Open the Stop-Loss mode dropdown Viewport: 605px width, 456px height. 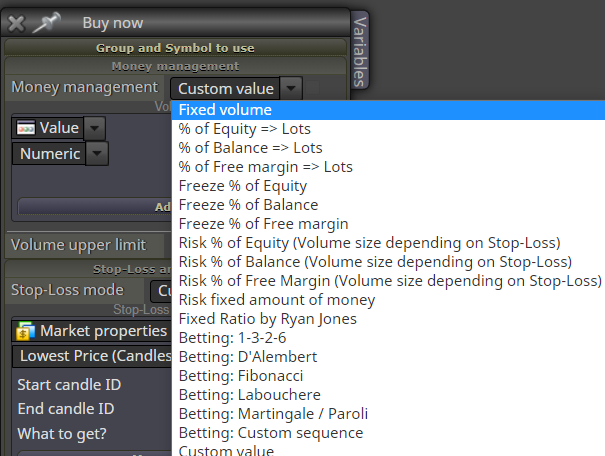pos(161,291)
